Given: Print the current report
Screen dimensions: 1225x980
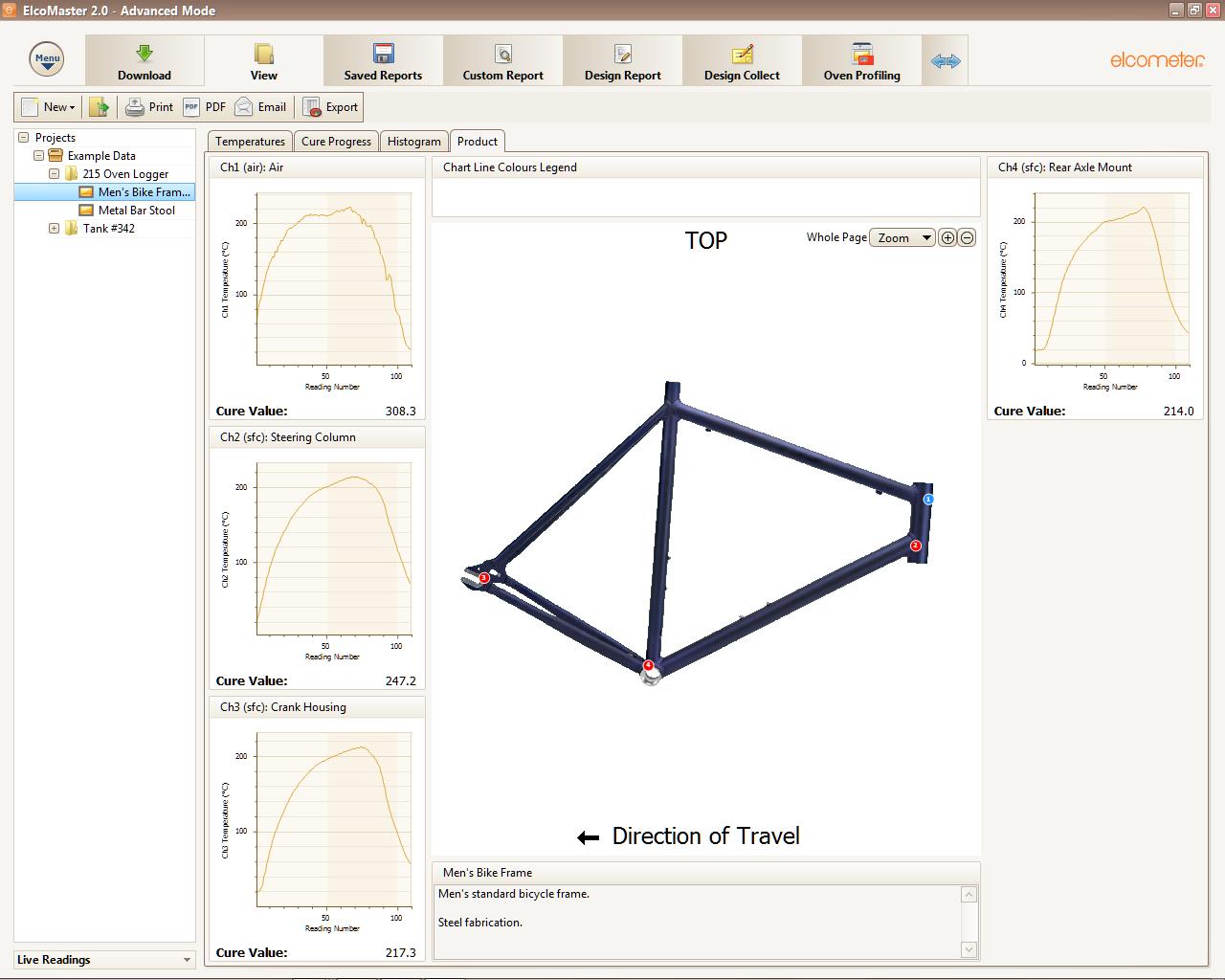Looking at the screenshot, I should pyautogui.click(x=149, y=107).
